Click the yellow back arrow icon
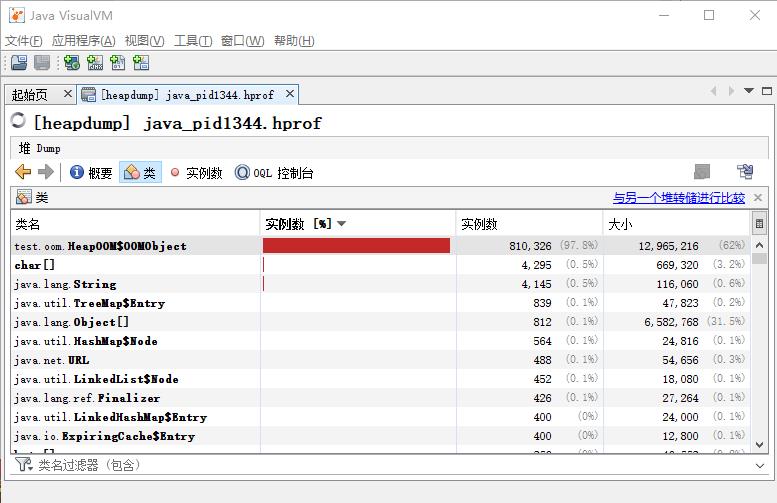Image resolution: width=777 pixels, height=503 pixels. click(x=23, y=172)
